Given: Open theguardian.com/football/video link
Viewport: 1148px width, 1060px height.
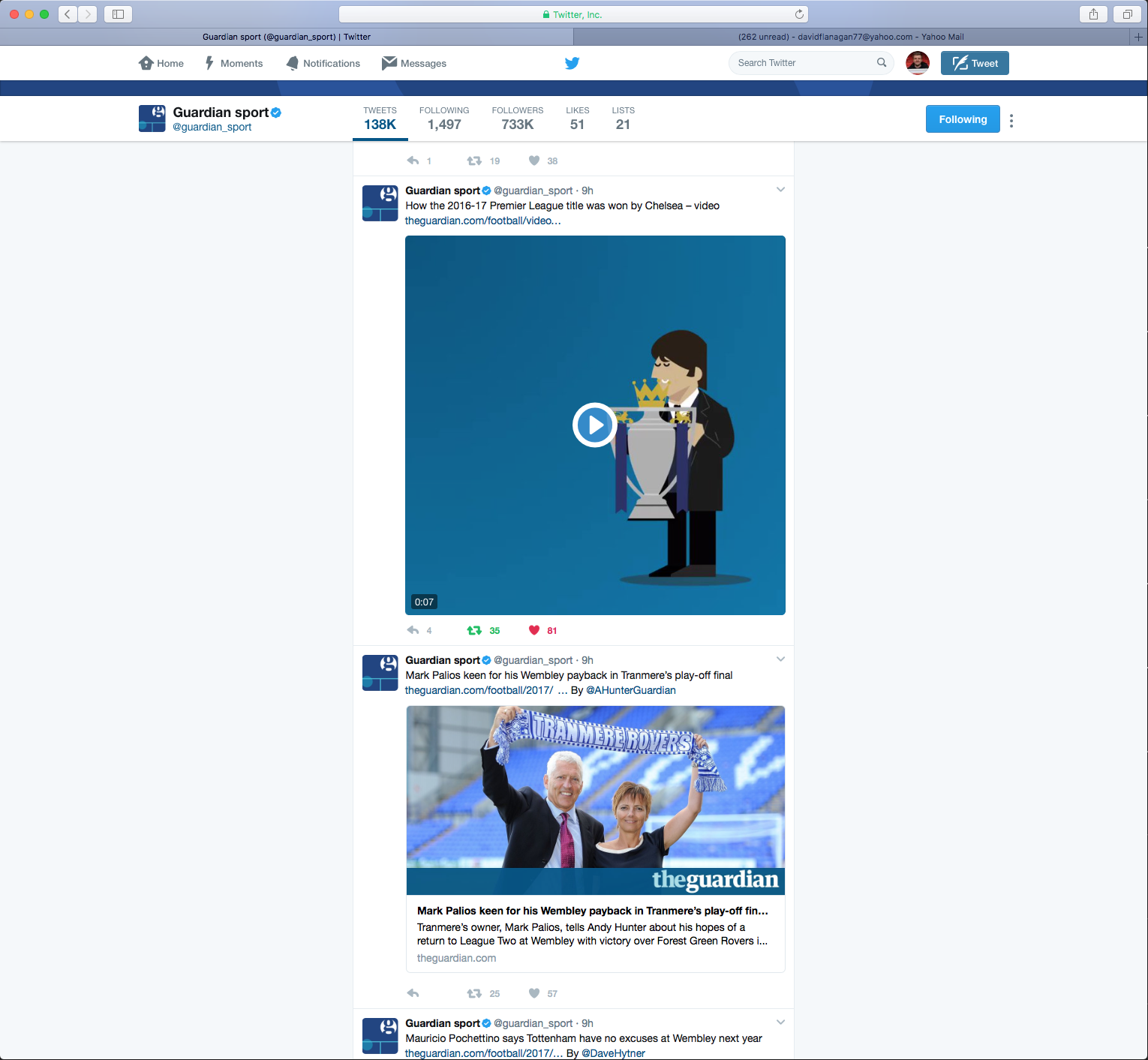Looking at the screenshot, I should 482,221.
